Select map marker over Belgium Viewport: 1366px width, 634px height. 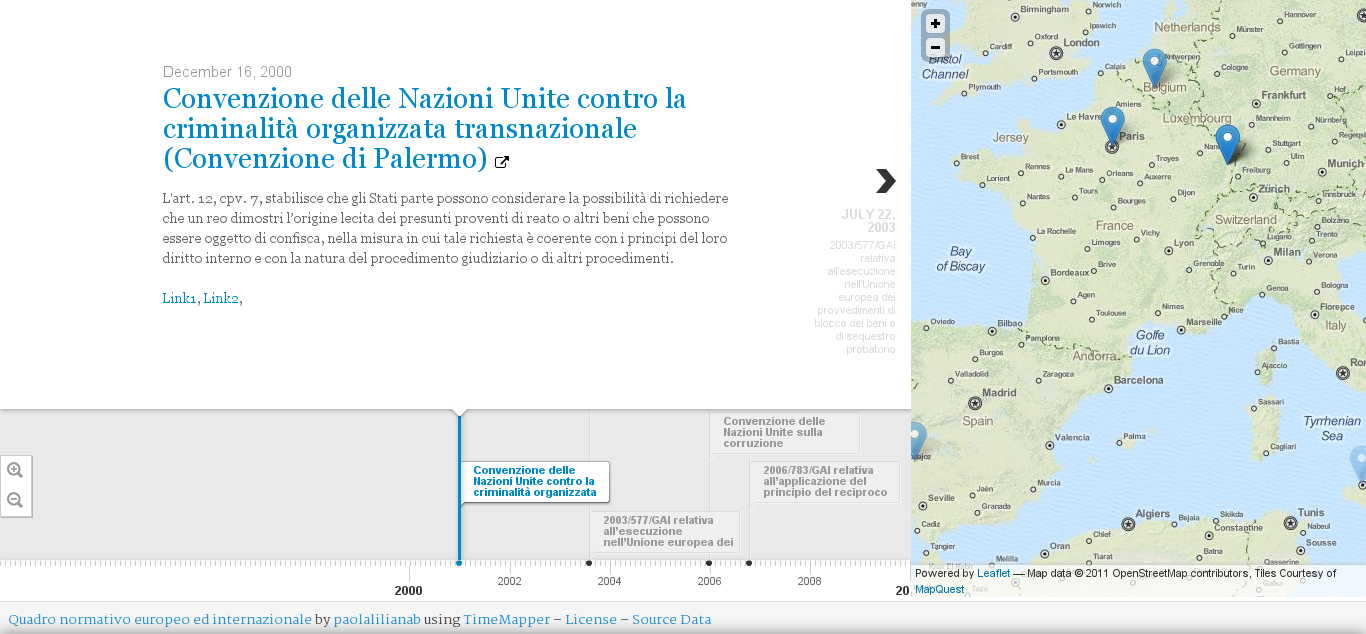coord(1154,68)
